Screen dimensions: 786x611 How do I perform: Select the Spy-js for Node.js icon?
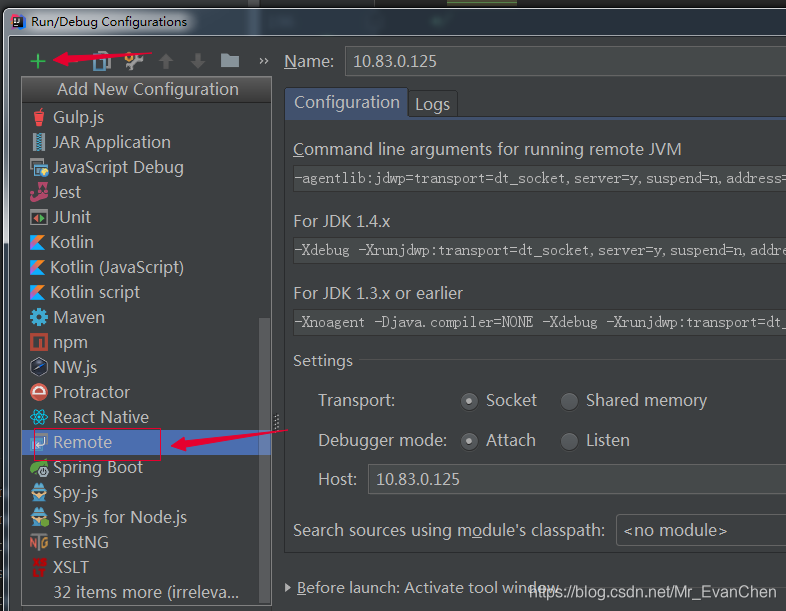coord(39,517)
